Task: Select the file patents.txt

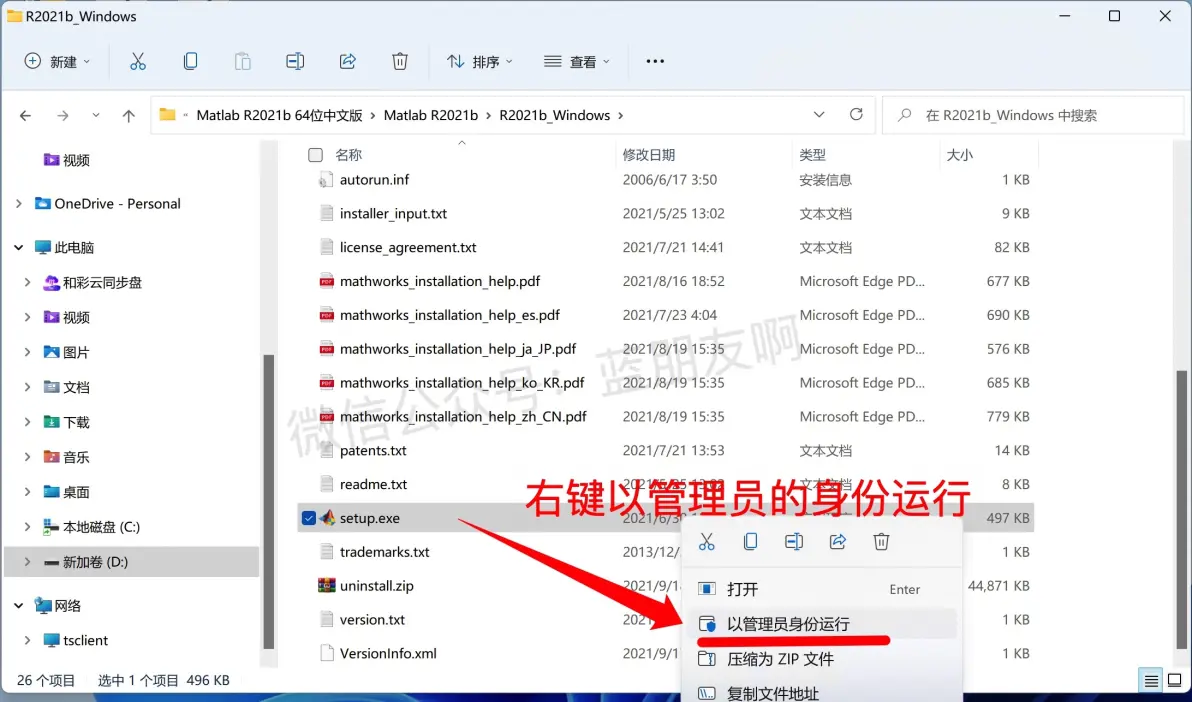Action: tap(372, 450)
